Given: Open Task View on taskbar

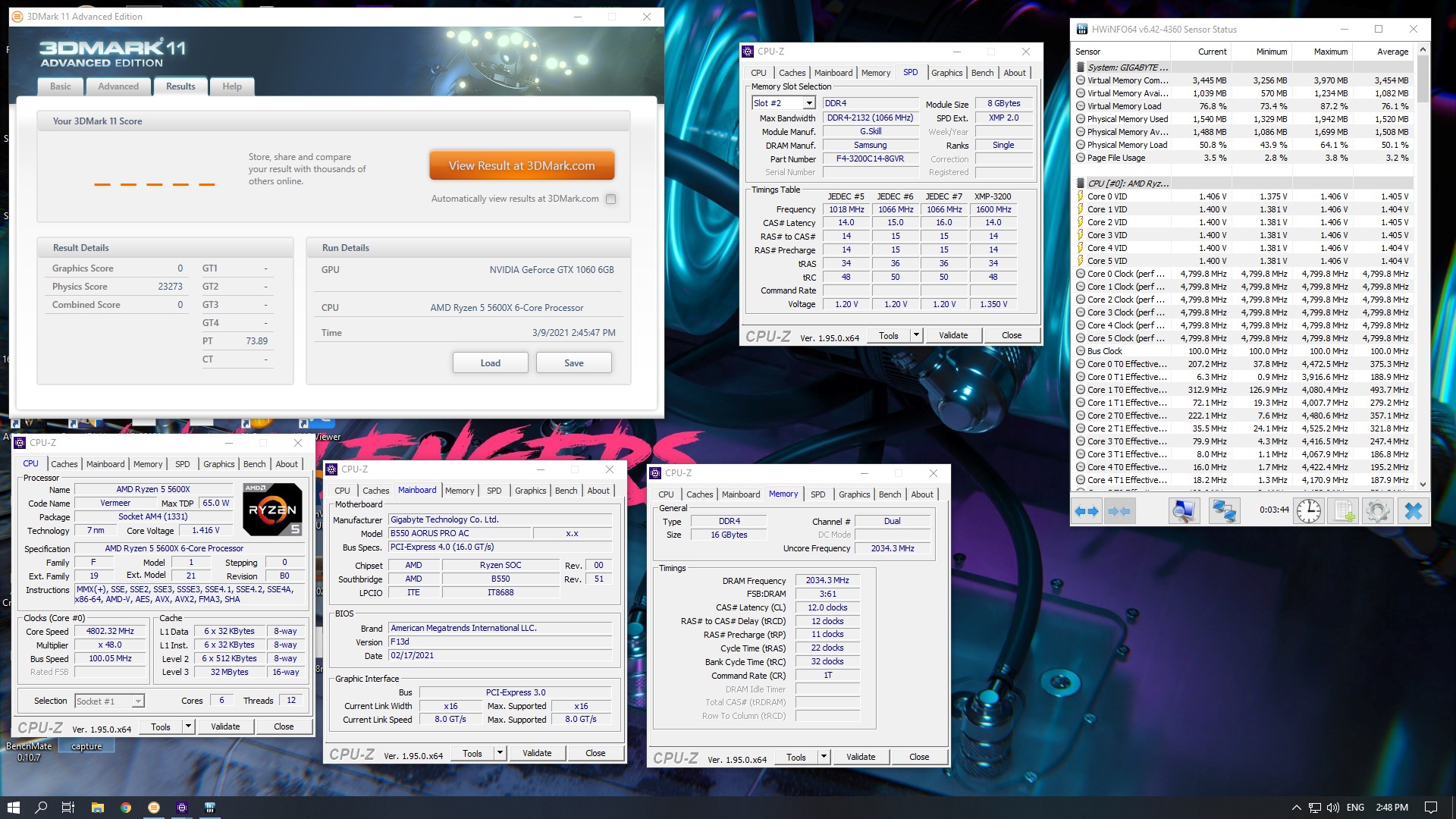Looking at the screenshot, I should click(x=68, y=807).
